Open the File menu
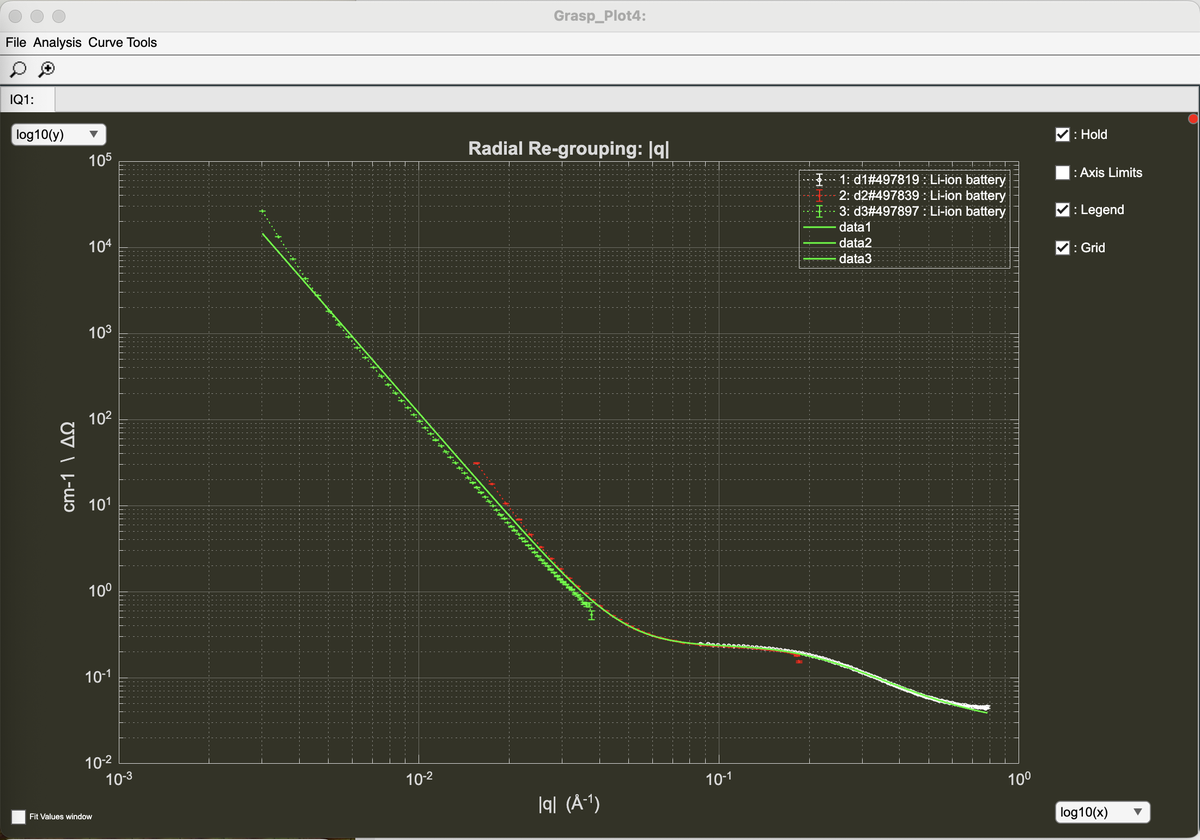 pyautogui.click(x=16, y=43)
